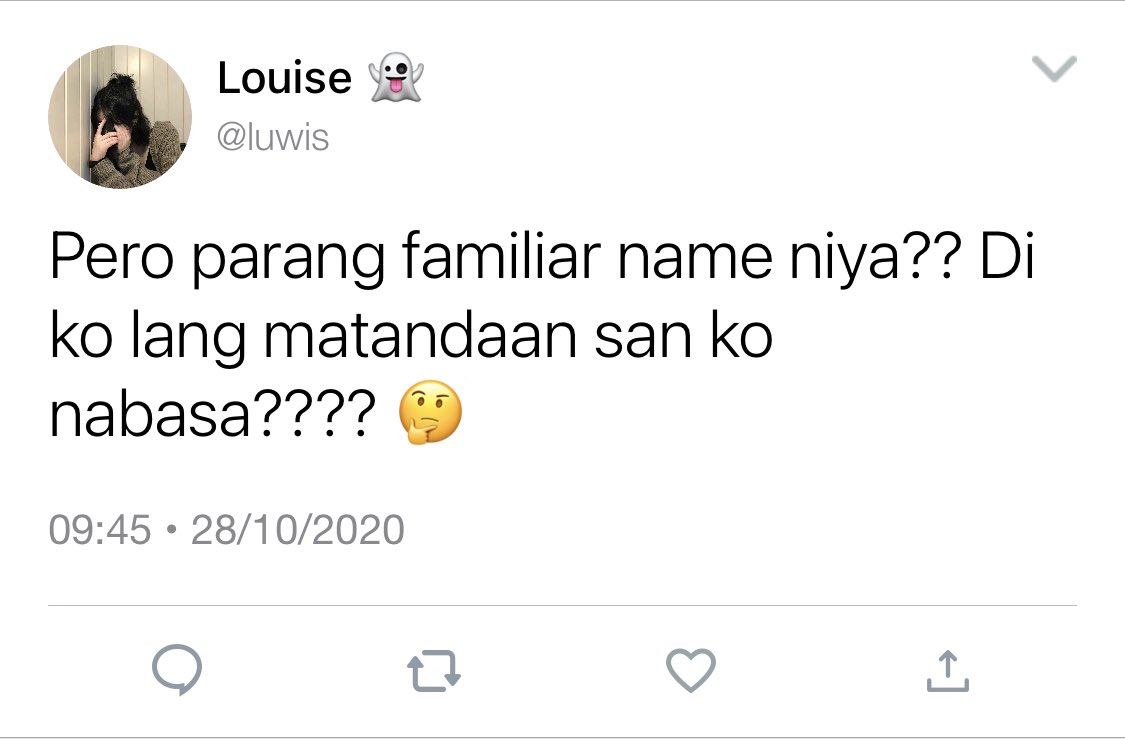Share the tweet using the upload arrow icon
The width and height of the screenshot is (1125, 739).
coord(948,670)
